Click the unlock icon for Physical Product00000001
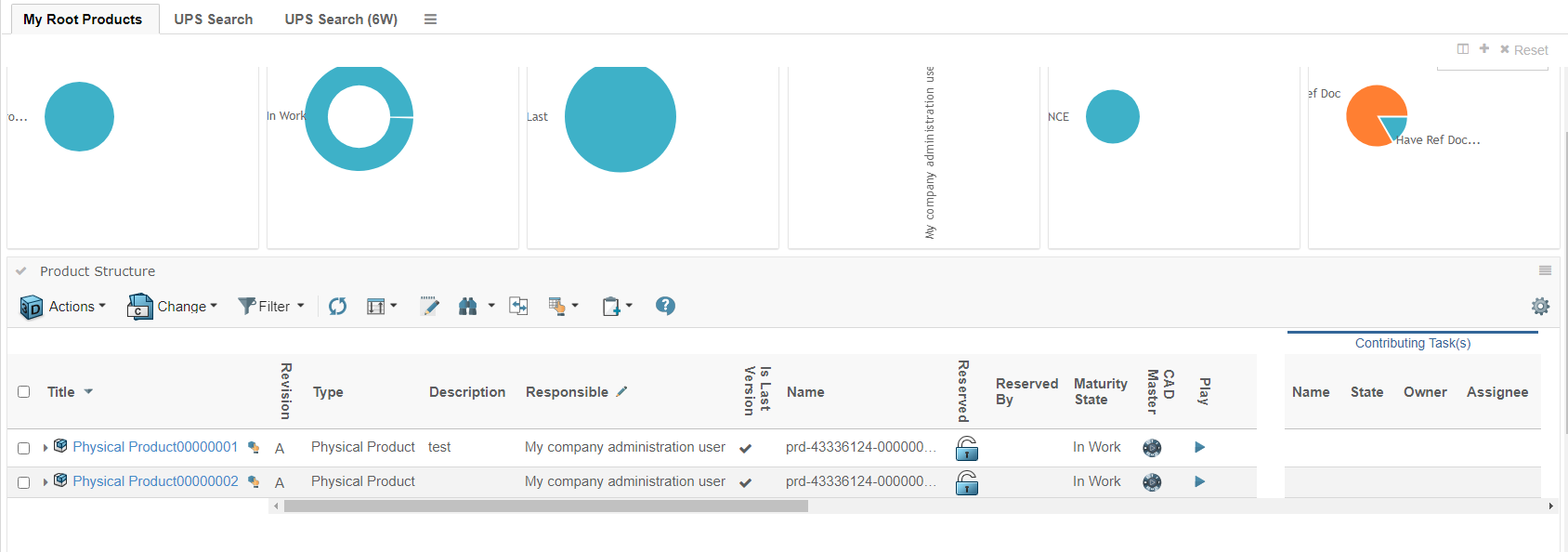The width and height of the screenshot is (1568, 552). click(x=967, y=448)
